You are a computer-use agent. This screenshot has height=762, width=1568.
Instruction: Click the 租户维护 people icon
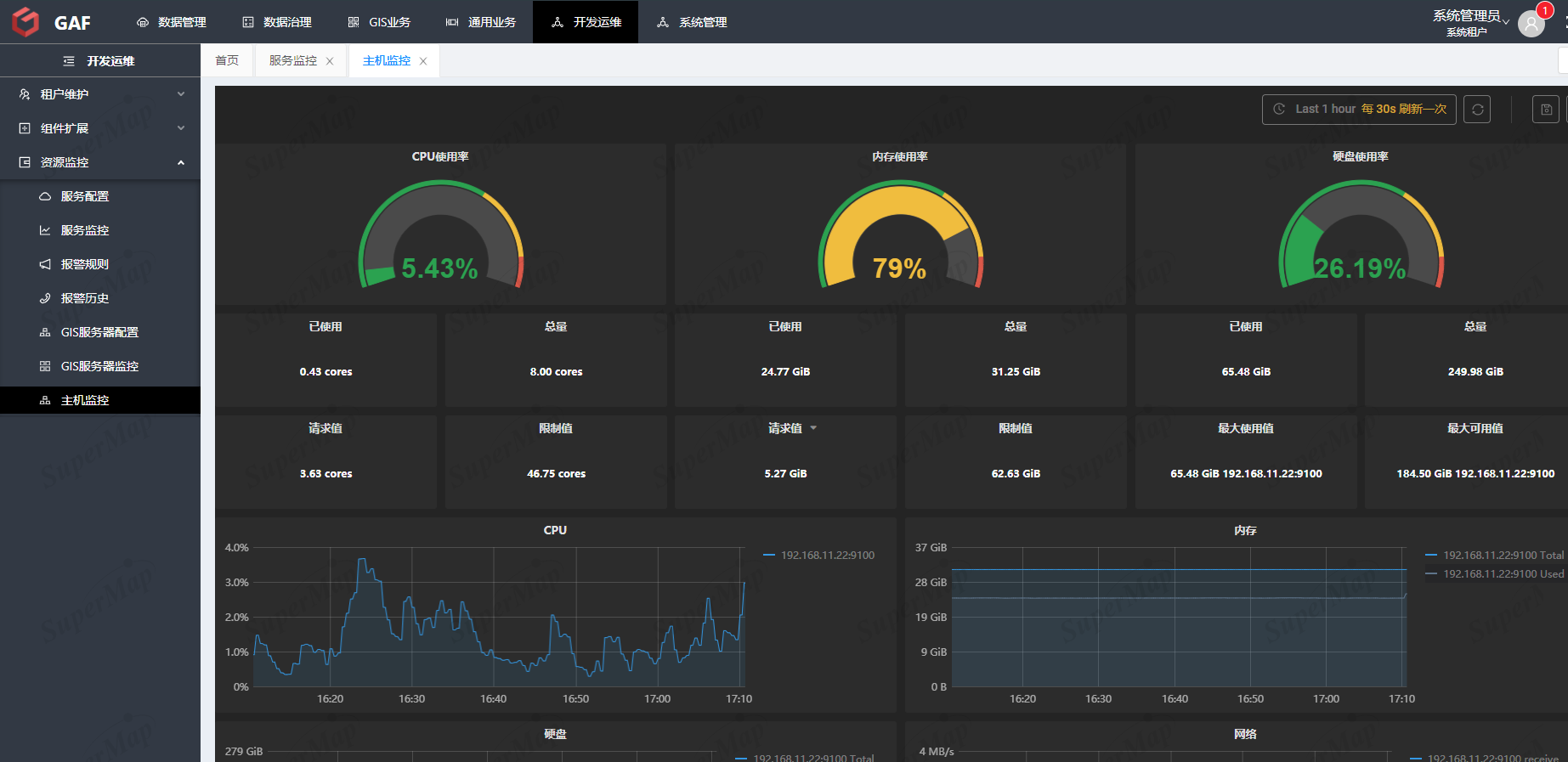(x=25, y=94)
